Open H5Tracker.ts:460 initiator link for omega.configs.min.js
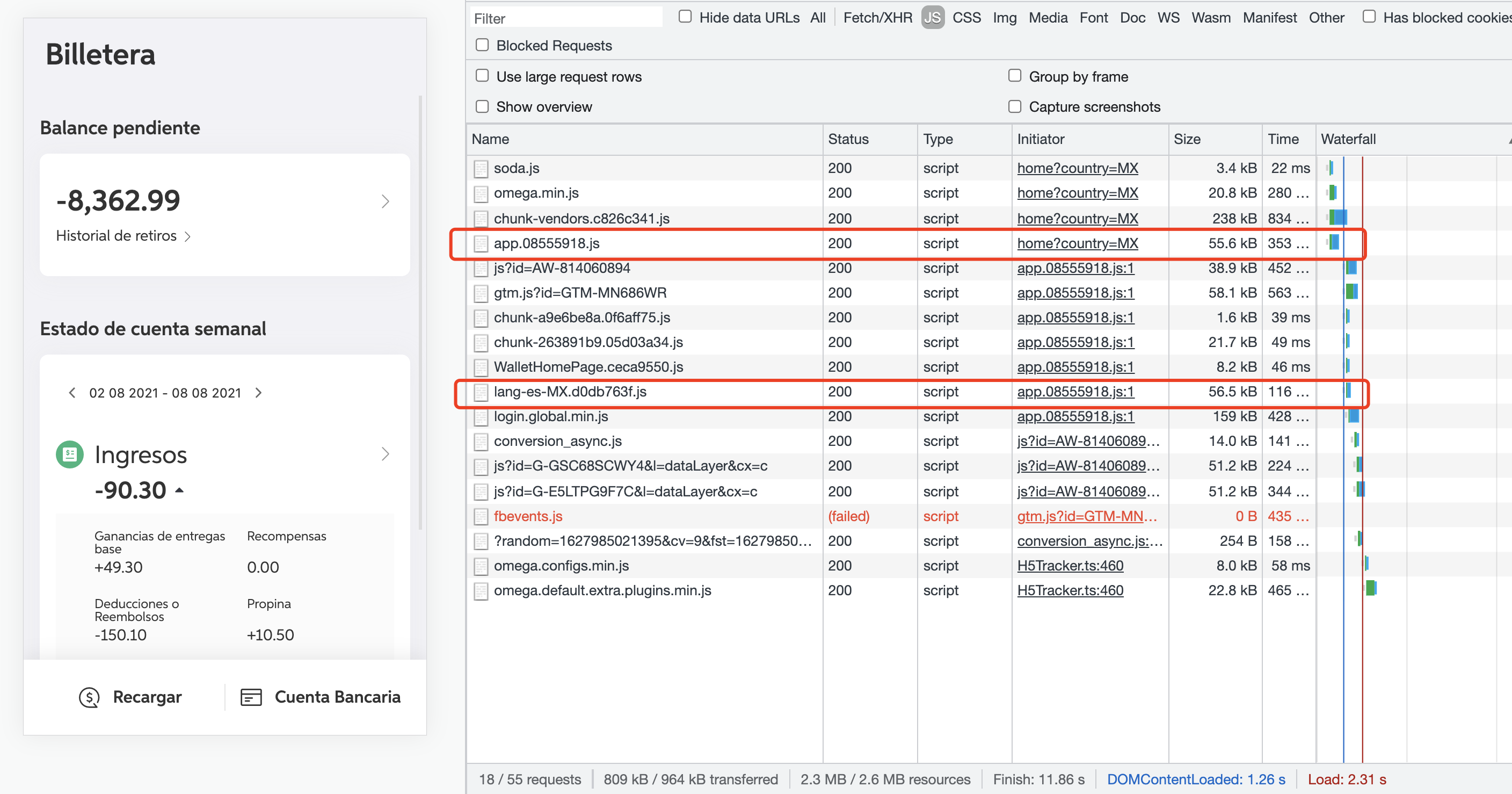 pyautogui.click(x=1070, y=566)
